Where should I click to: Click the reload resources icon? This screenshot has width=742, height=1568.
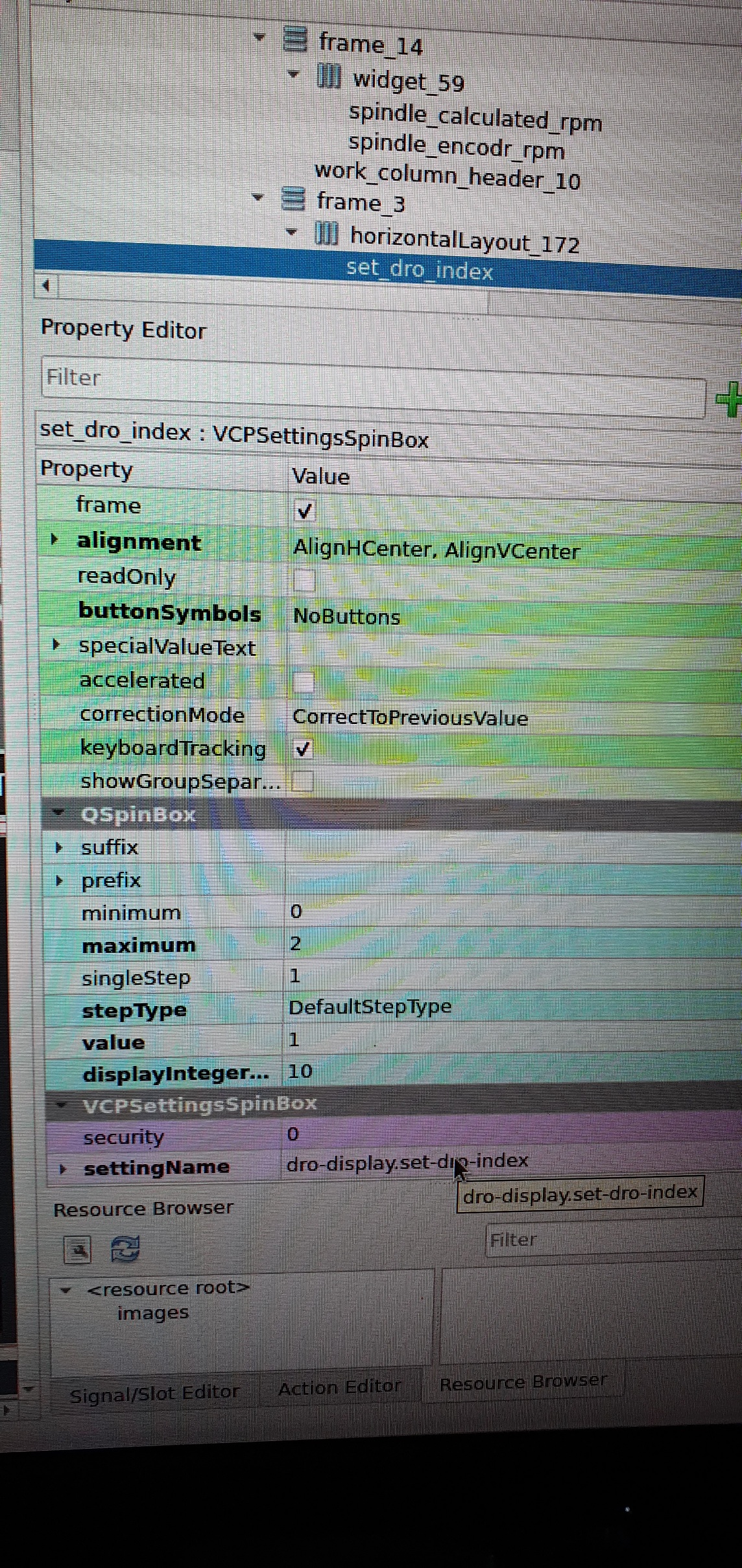coord(125,1248)
